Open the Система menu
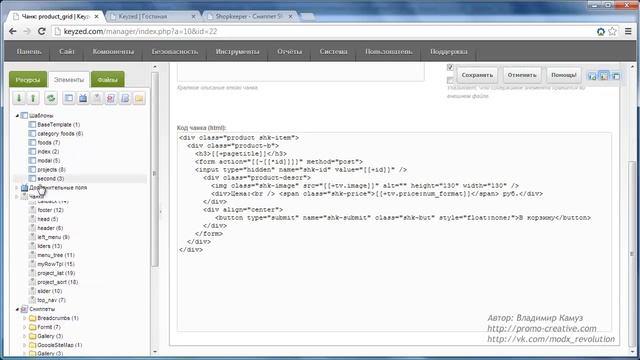640x360 pixels. 333,51
